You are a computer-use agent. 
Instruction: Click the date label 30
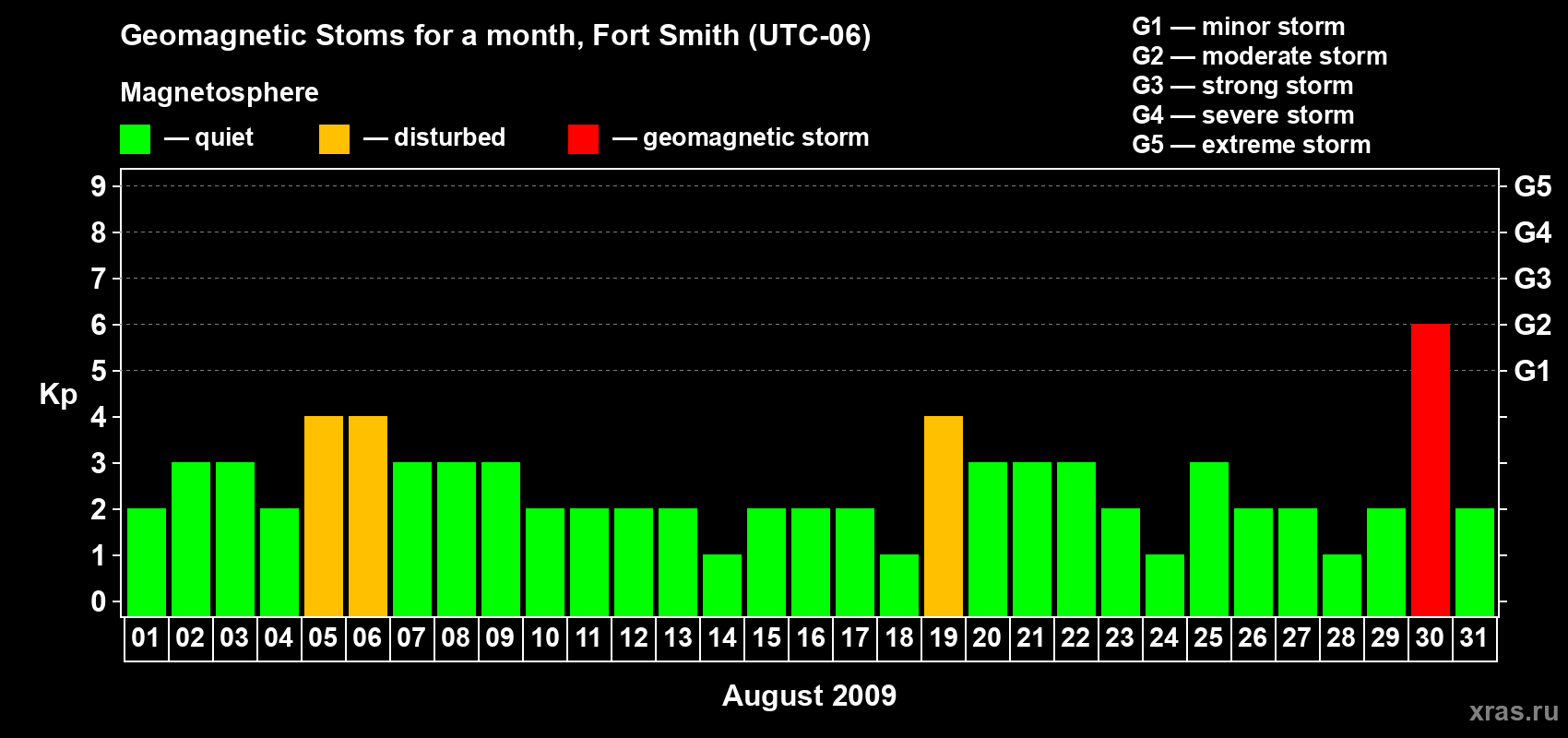click(1430, 637)
